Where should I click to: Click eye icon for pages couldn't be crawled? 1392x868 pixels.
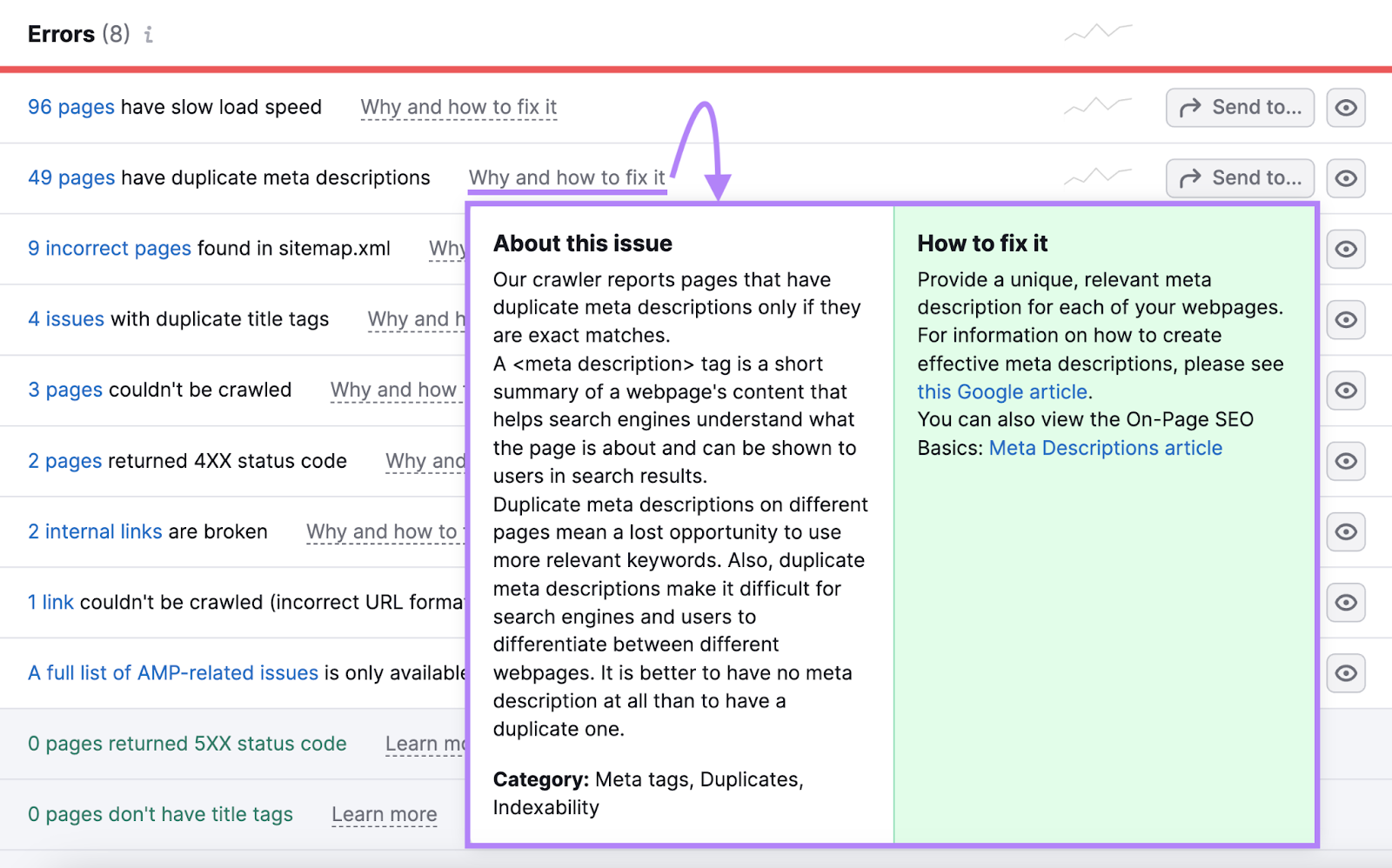[x=1345, y=391]
